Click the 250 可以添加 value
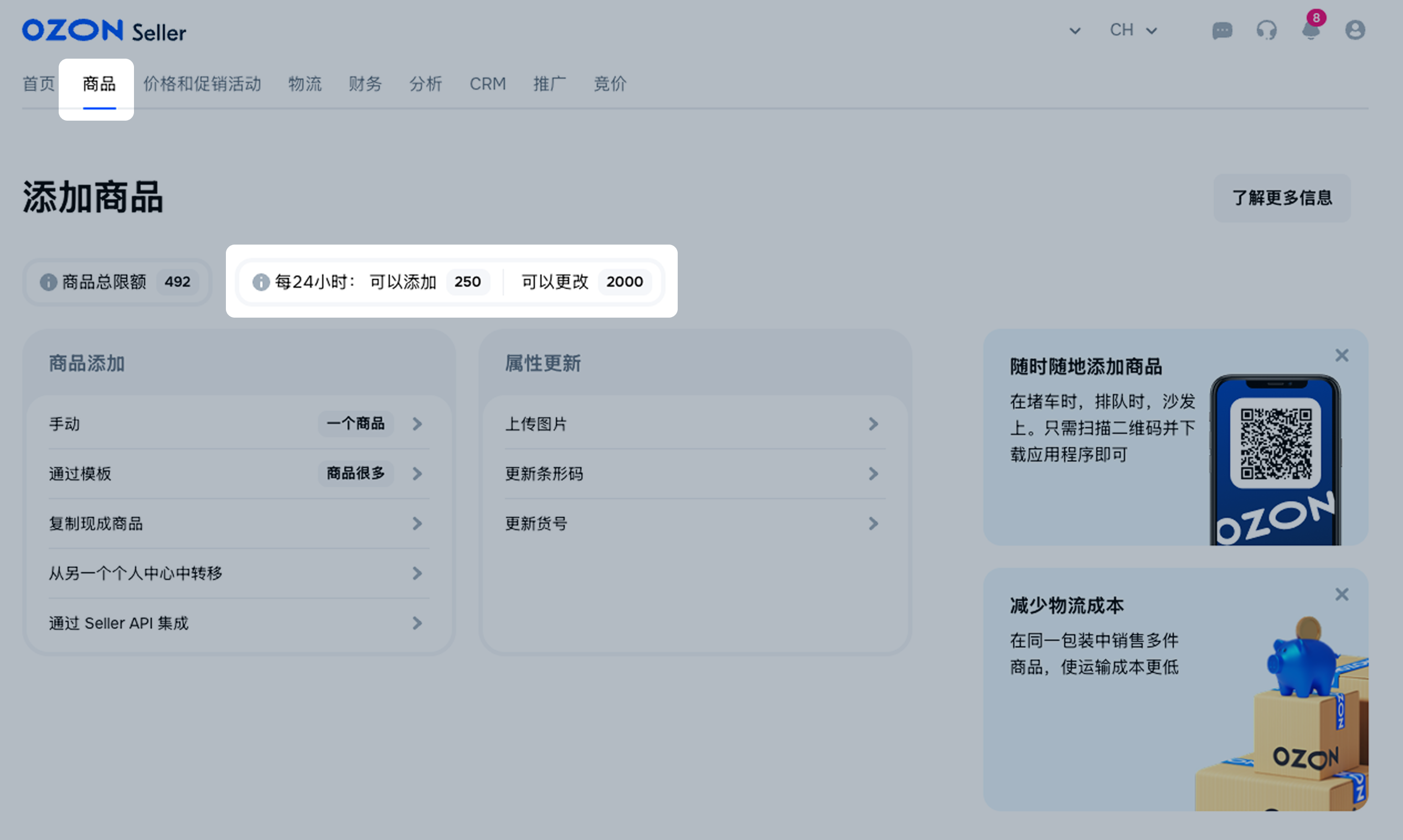The image size is (1403, 840). point(468,282)
